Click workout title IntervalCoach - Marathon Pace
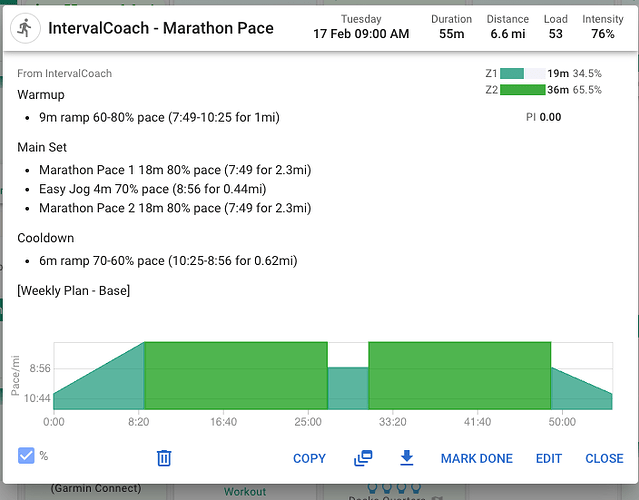The image size is (639, 500). pyautogui.click(x=161, y=28)
